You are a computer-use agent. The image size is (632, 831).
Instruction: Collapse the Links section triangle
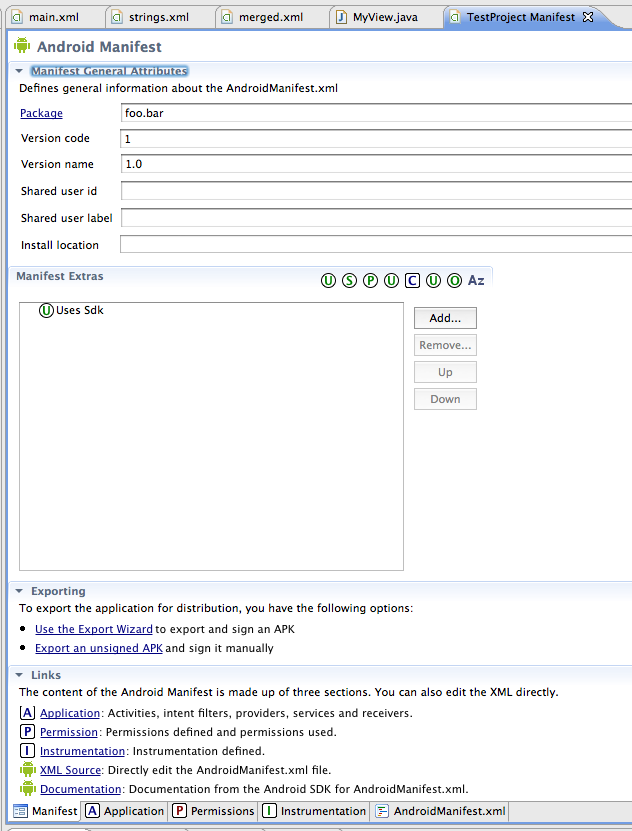[19, 675]
